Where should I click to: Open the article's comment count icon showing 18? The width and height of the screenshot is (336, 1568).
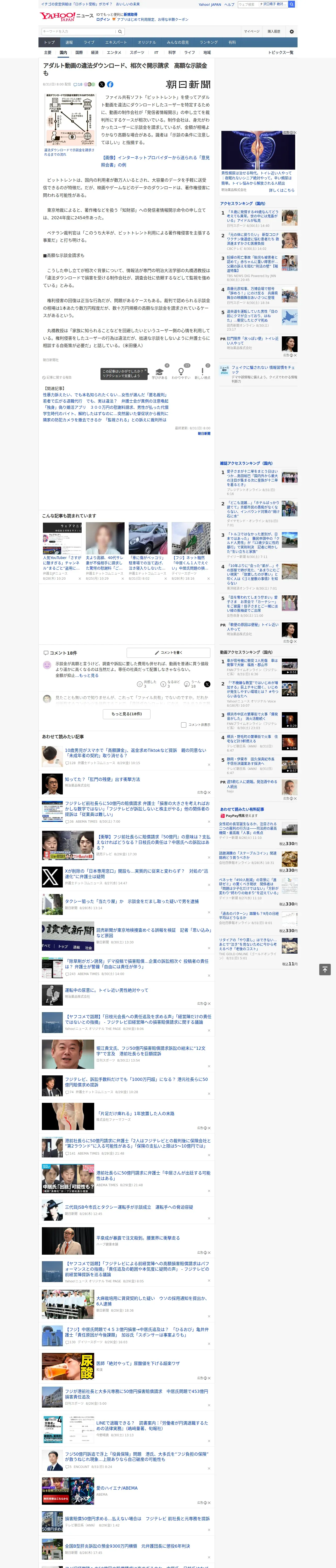(x=78, y=85)
